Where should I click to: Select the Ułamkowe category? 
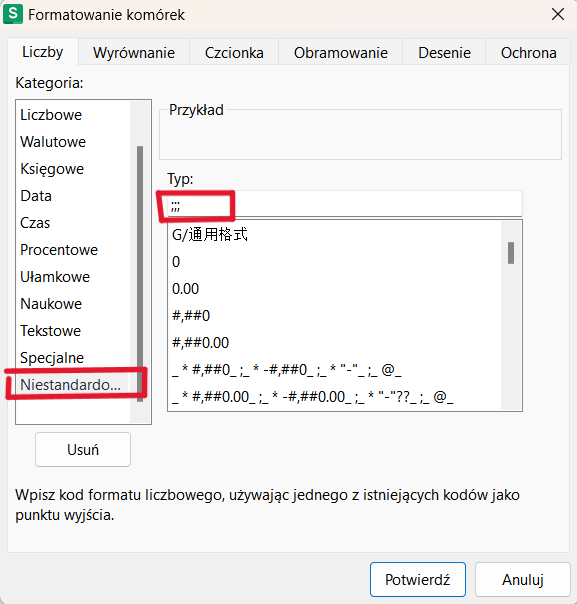pyautogui.click(x=73, y=277)
